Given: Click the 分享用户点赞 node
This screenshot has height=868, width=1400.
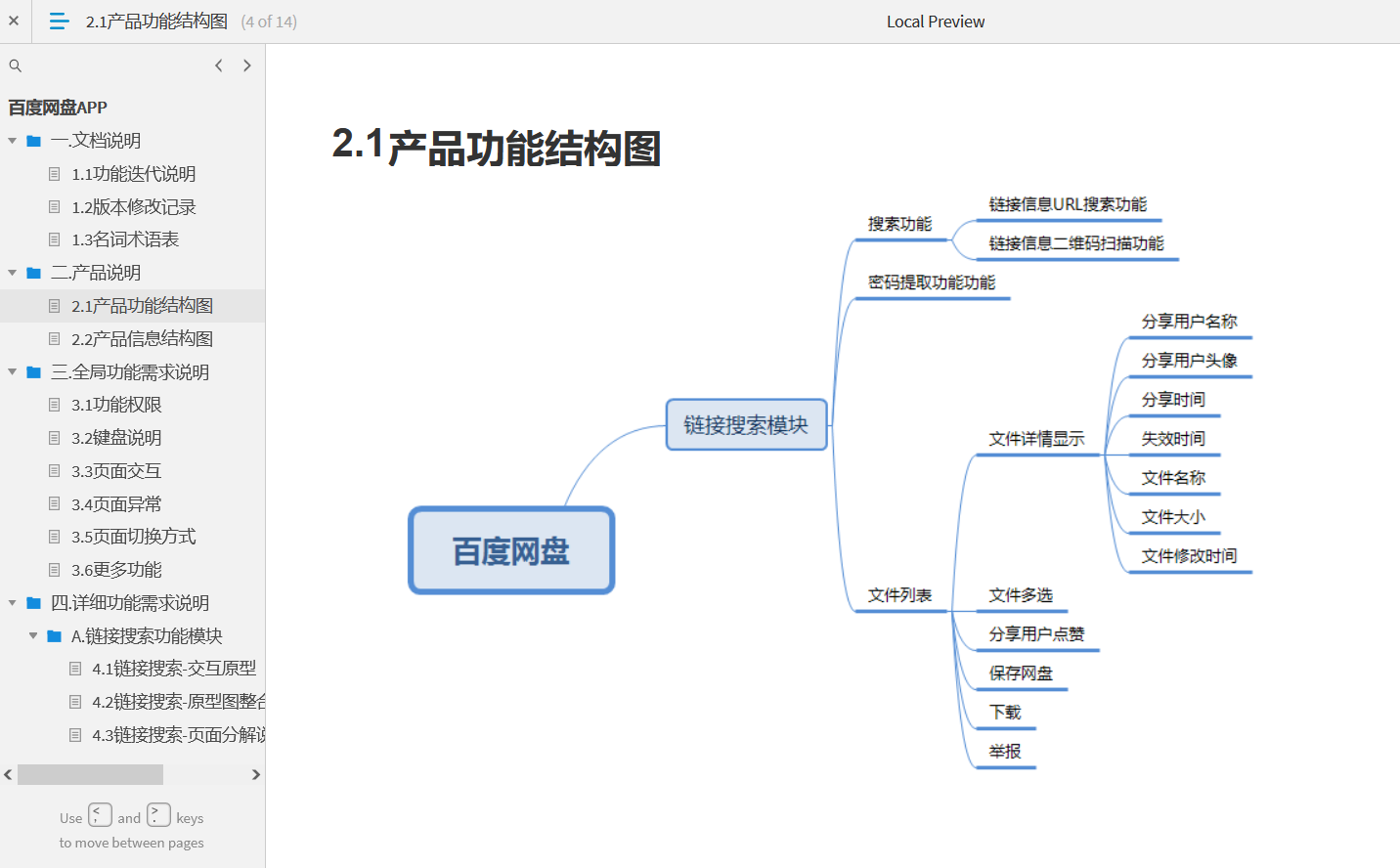Looking at the screenshot, I should (1036, 634).
